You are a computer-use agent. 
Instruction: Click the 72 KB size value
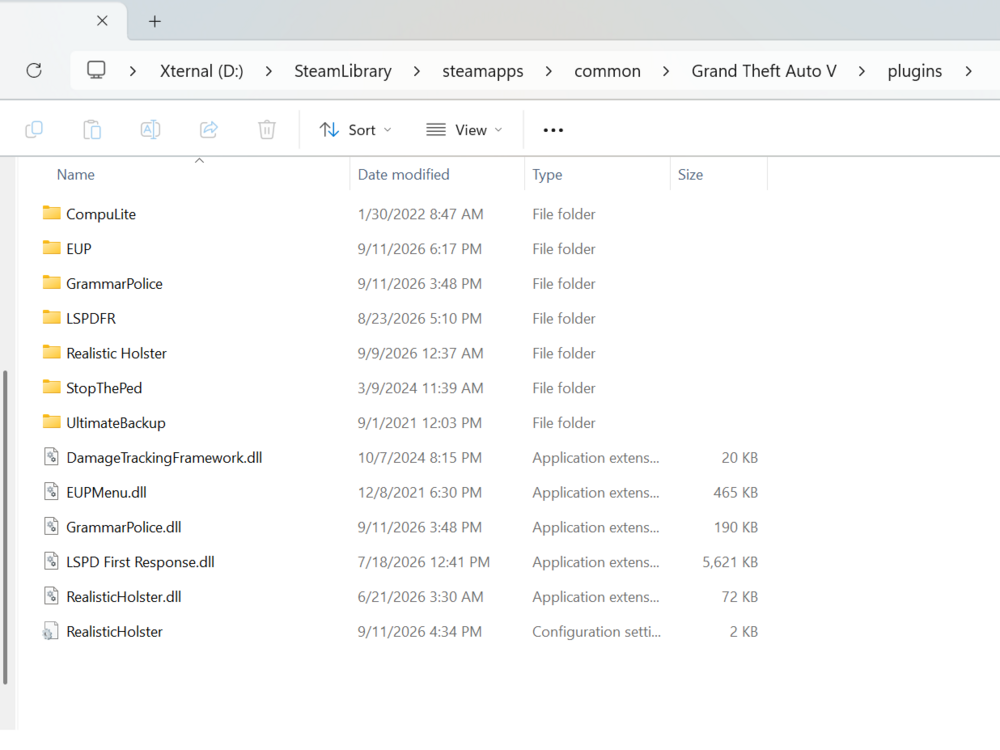click(739, 596)
